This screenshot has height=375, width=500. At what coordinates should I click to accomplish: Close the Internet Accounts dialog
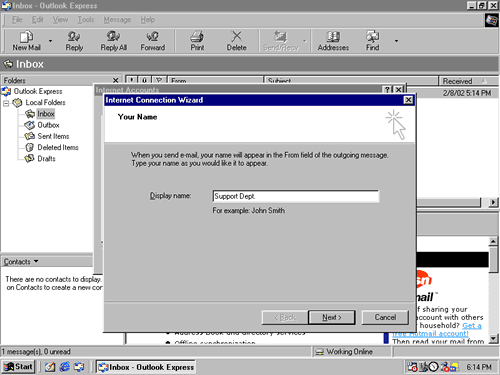click(399, 89)
